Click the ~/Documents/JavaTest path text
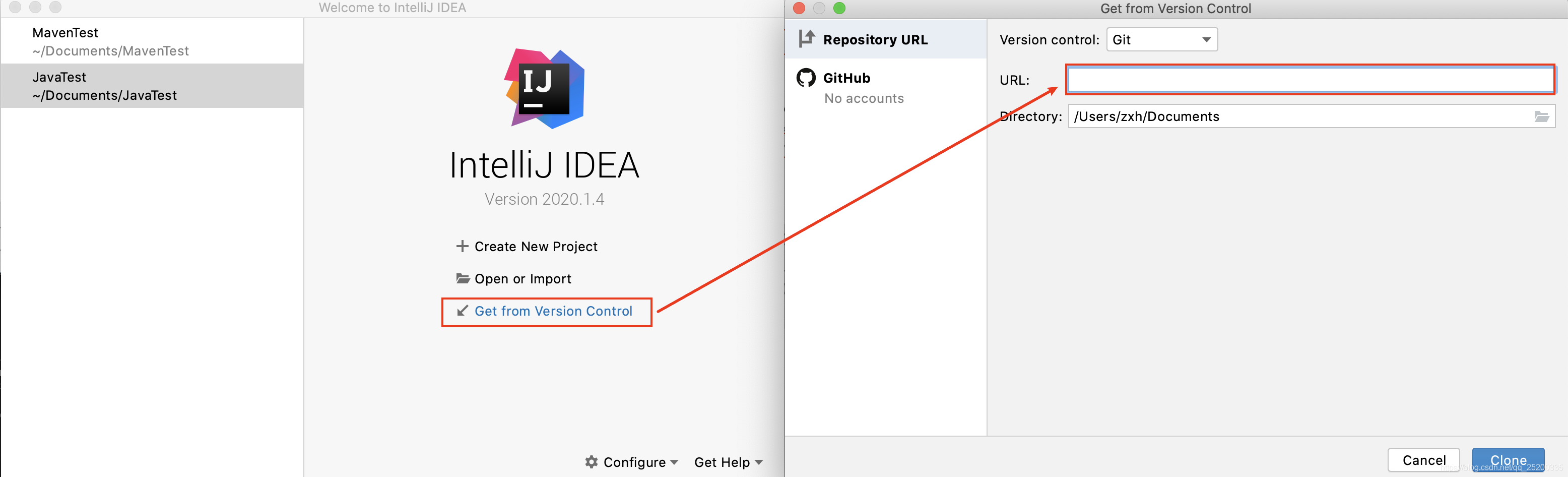The image size is (1568, 477). [x=105, y=96]
